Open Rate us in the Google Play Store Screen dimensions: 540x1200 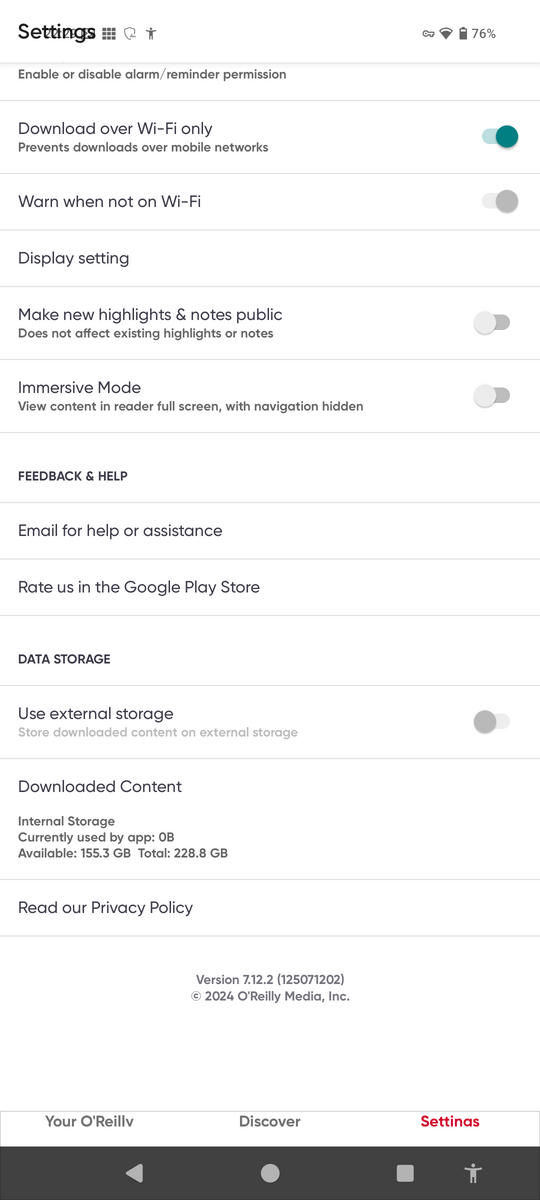point(270,587)
